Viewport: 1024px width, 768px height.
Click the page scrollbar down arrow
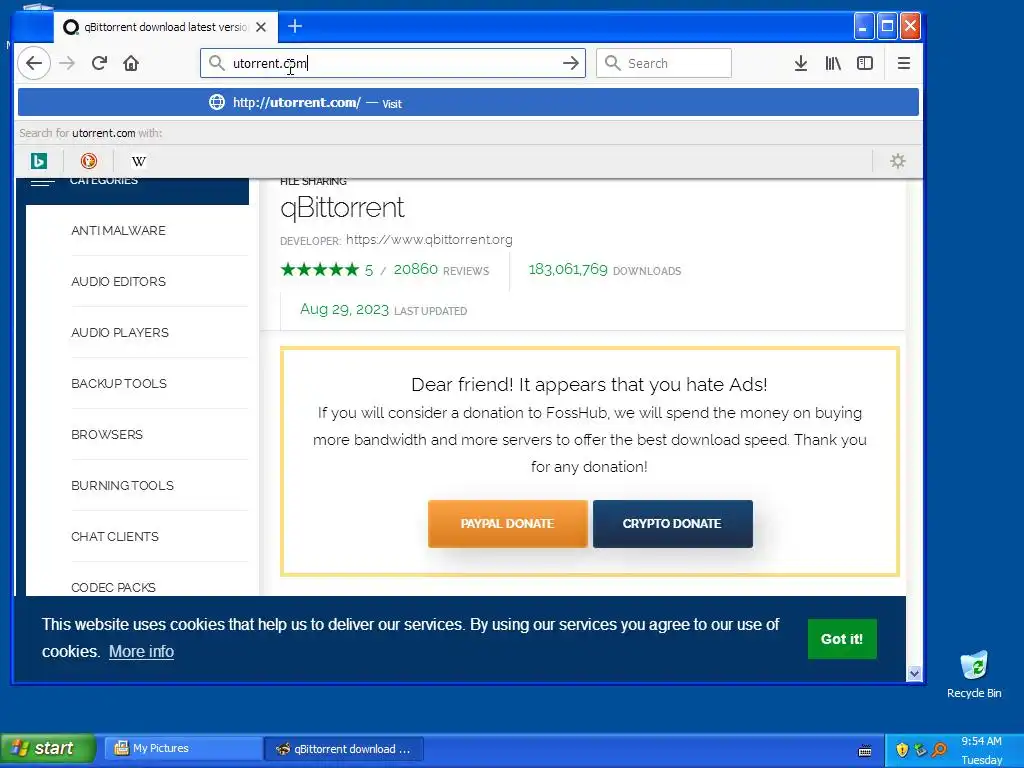point(914,673)
